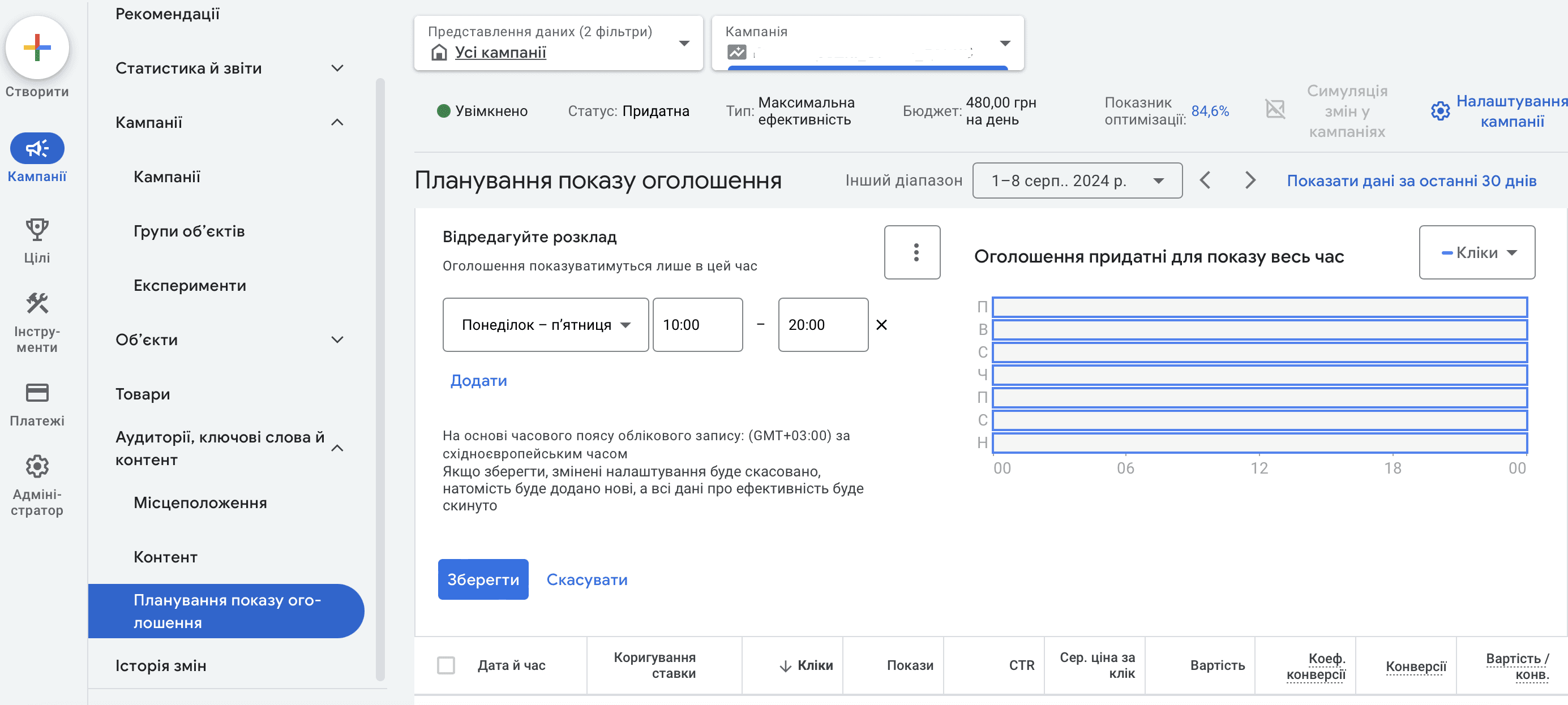Open Campaigns megaphone sidebar icon
1568x705 pixels.
37,148
